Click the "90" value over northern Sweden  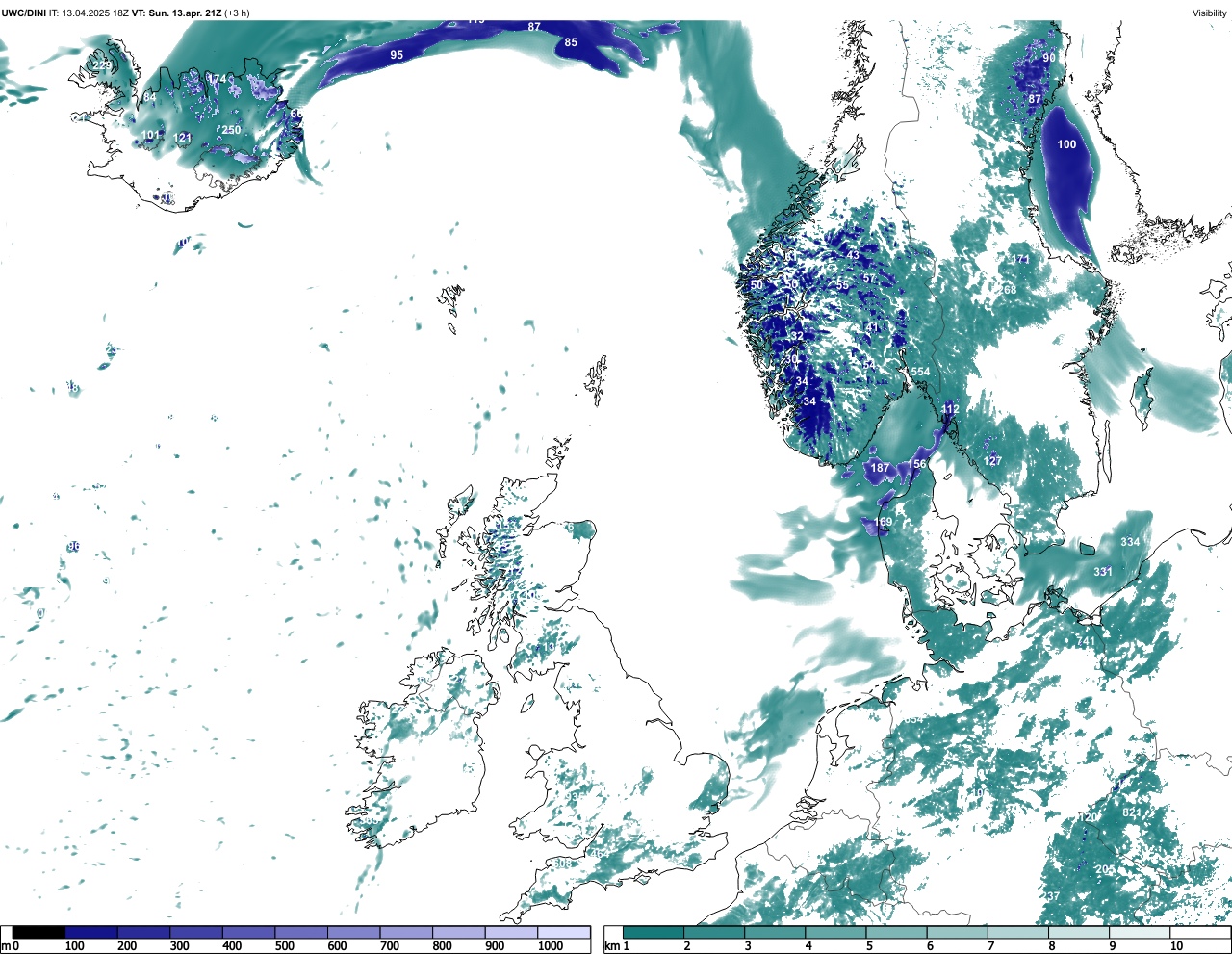tap(1049, 58)
